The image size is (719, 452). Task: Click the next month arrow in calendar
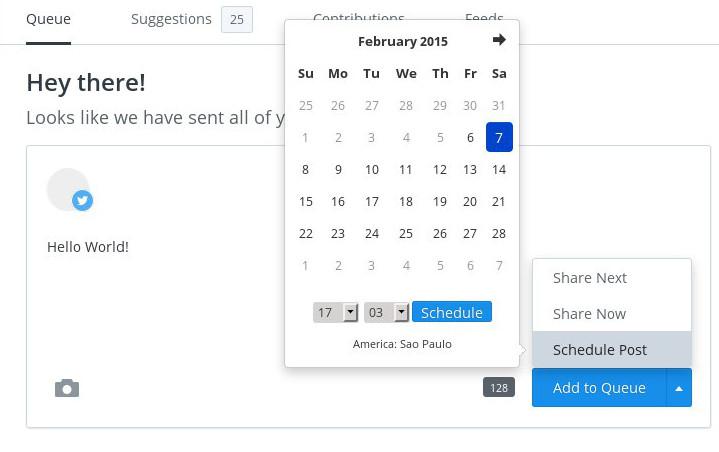pos(499,40)
